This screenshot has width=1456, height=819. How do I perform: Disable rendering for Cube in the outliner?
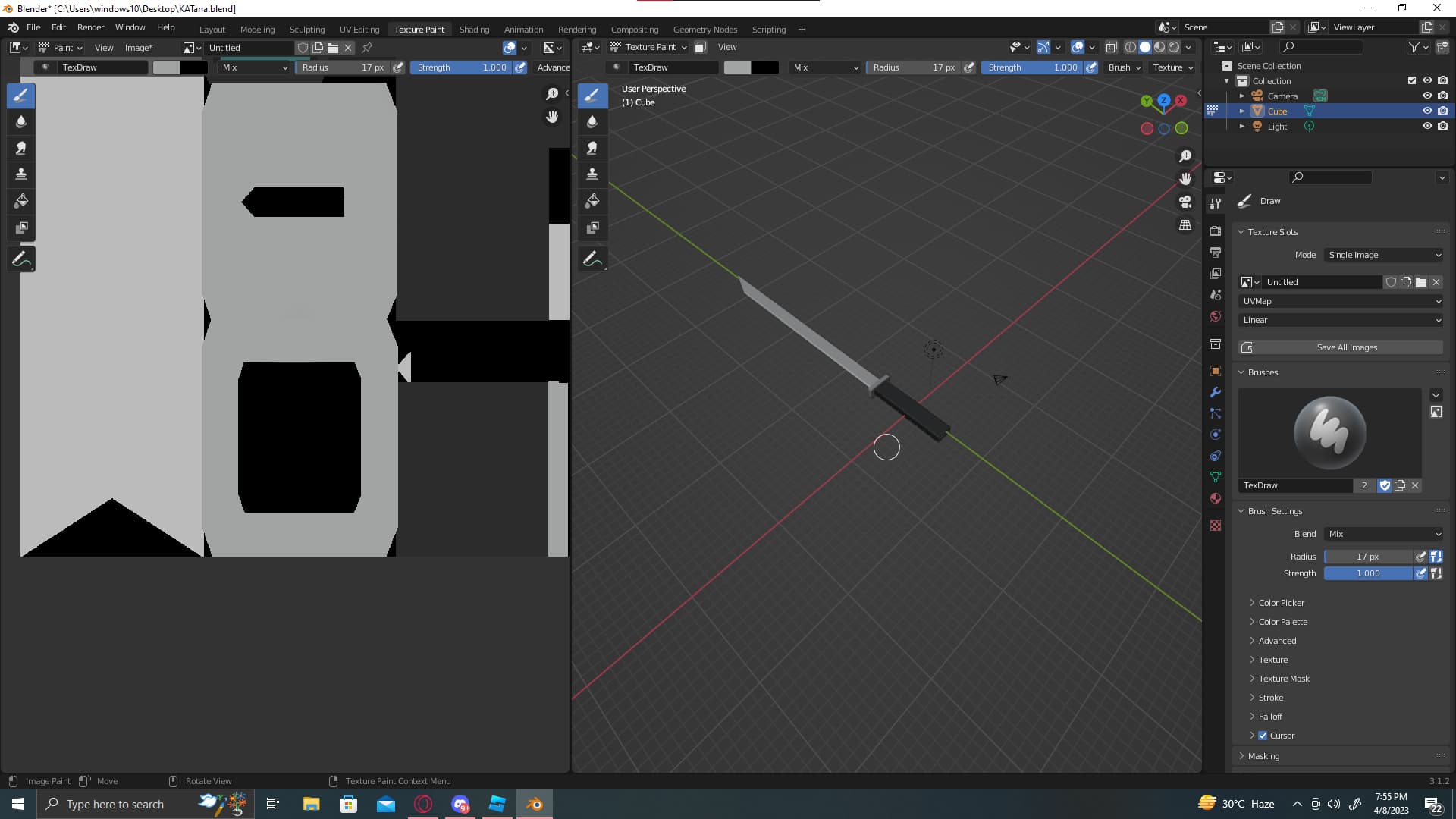1442,111
